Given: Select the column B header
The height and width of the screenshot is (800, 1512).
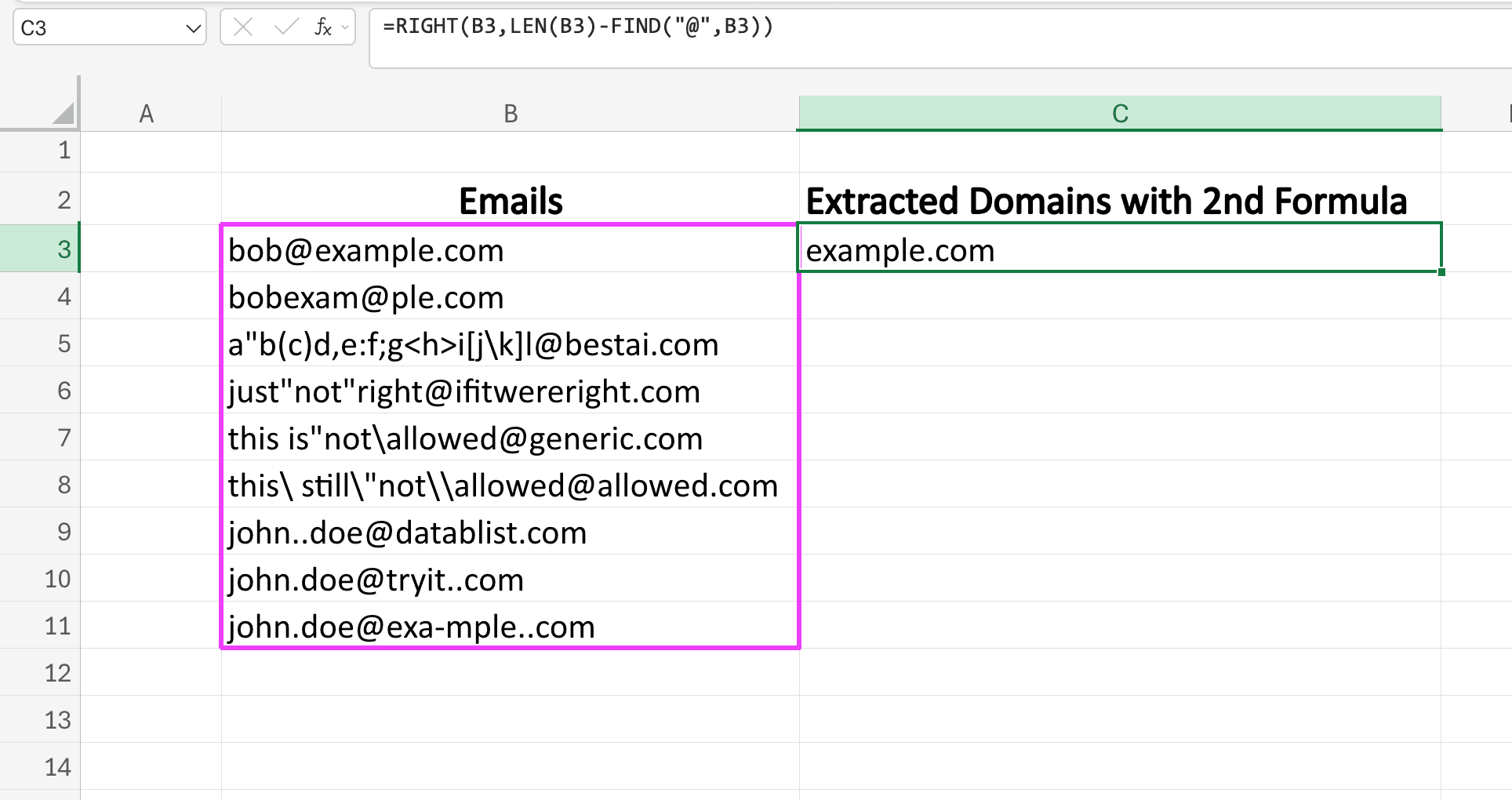Looking at the screenshot, I should [511, 112].
